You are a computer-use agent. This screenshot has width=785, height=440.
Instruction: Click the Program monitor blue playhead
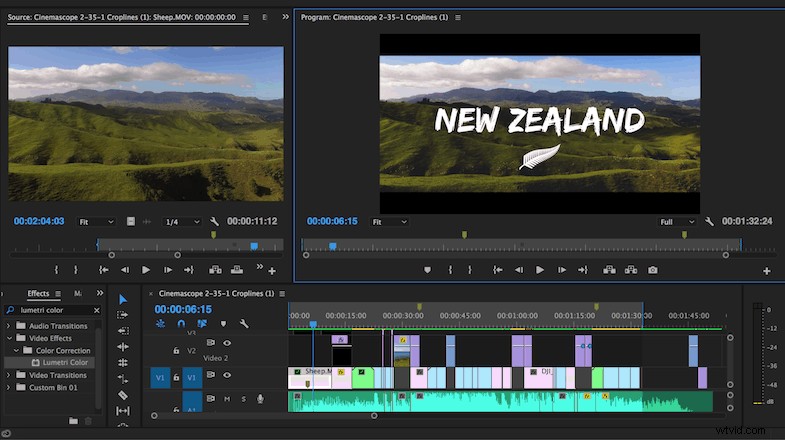332,246
